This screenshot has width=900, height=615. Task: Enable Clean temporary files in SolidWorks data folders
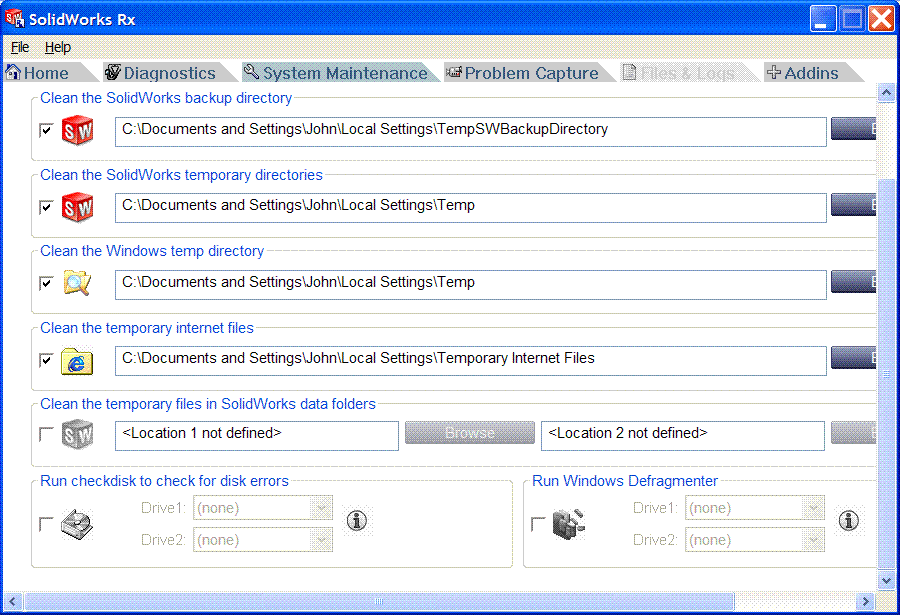(x=46, y=434)
